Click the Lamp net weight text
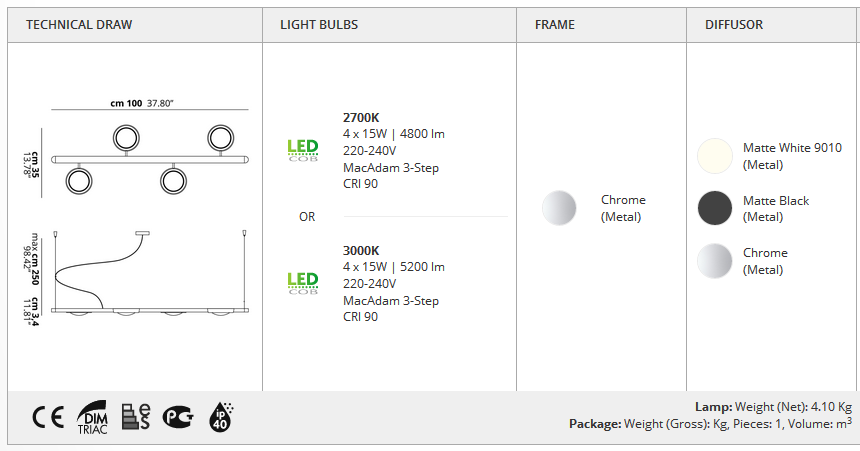The height and width of the screenshot is (451, 860). pos(773,407)
